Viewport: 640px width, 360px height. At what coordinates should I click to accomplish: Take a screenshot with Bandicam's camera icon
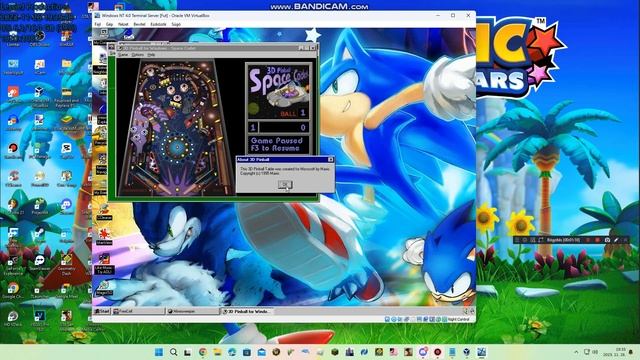(x=607, y=240)
